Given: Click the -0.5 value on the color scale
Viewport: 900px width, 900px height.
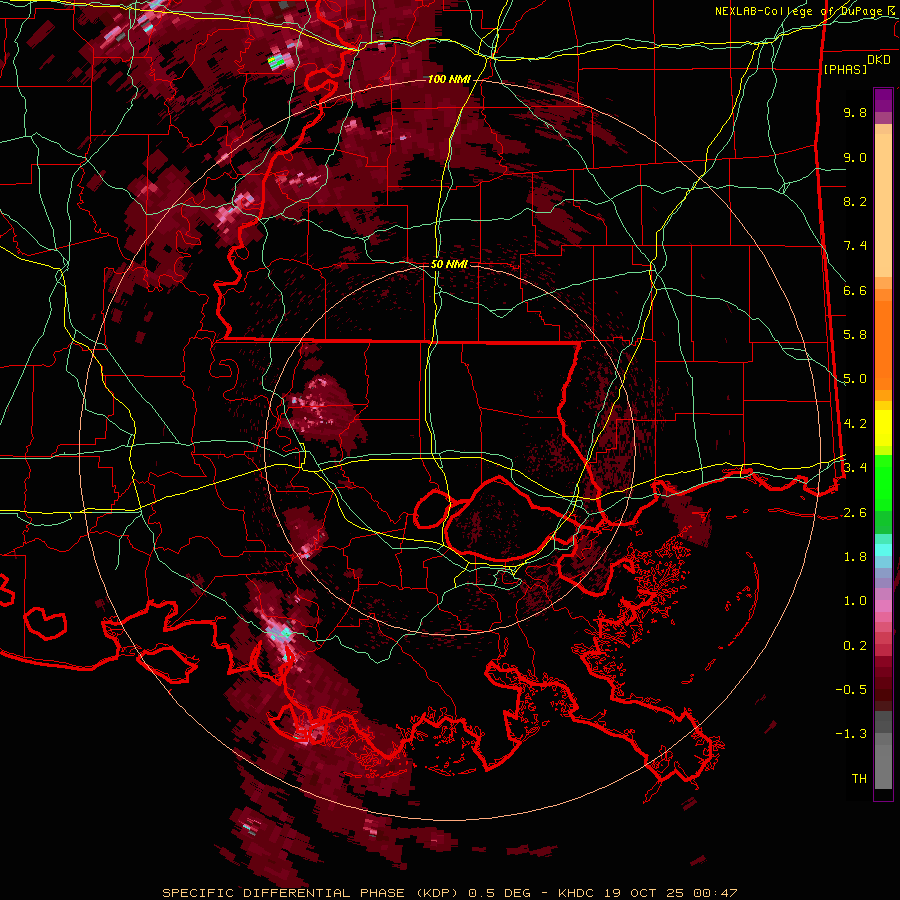Looking at the screenshot, I should [x=852, y=690].
